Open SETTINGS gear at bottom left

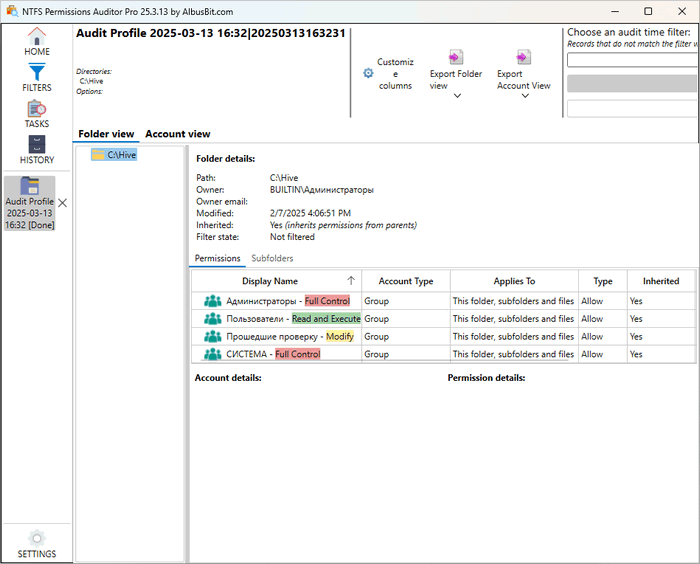[x=37, y=538]
